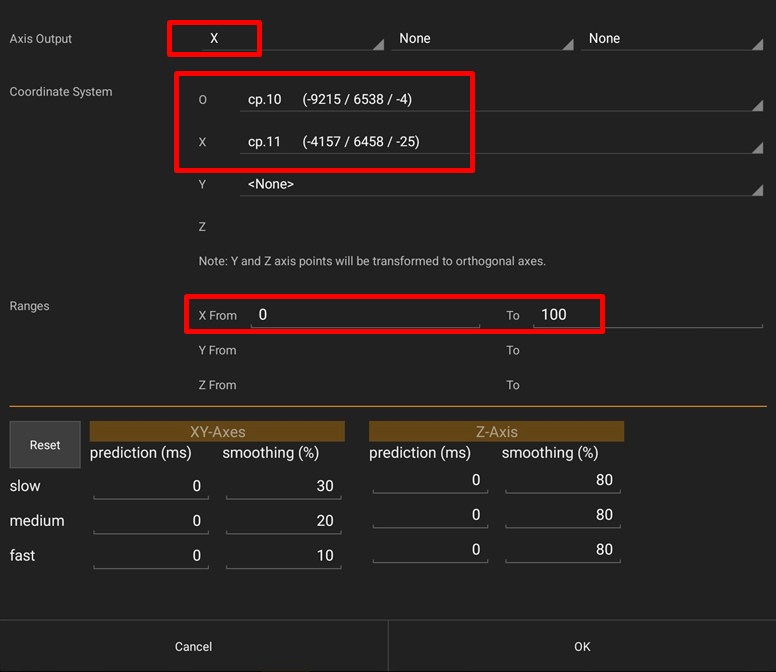Select the XY-Axes slow prediction field
The width and height of the screenshot is (776, 672).
(152, 486)
